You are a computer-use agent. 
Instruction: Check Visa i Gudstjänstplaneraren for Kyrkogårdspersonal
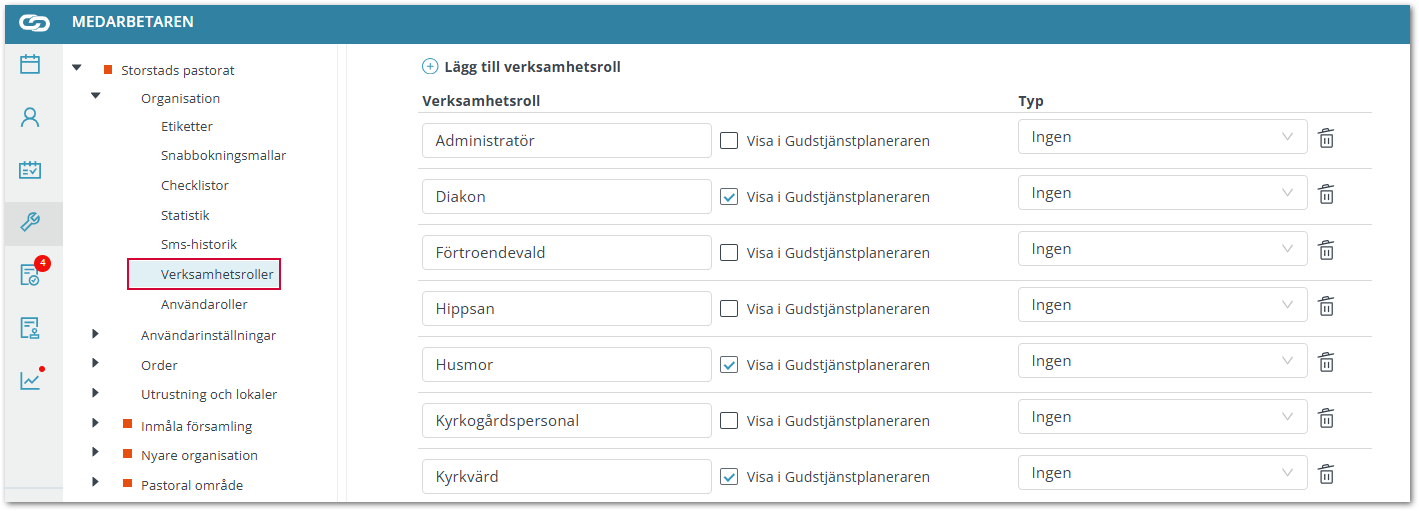pos(729,421)
